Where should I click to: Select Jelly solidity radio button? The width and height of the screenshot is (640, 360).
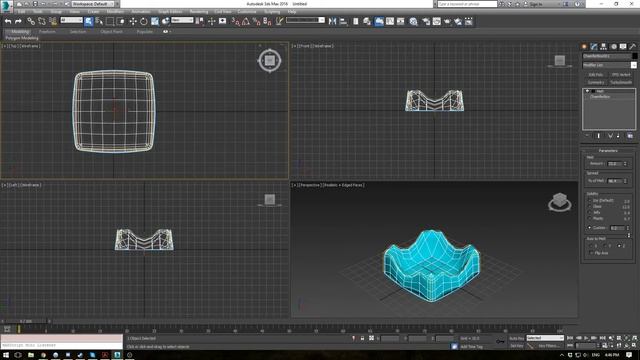tap(589, 212)
